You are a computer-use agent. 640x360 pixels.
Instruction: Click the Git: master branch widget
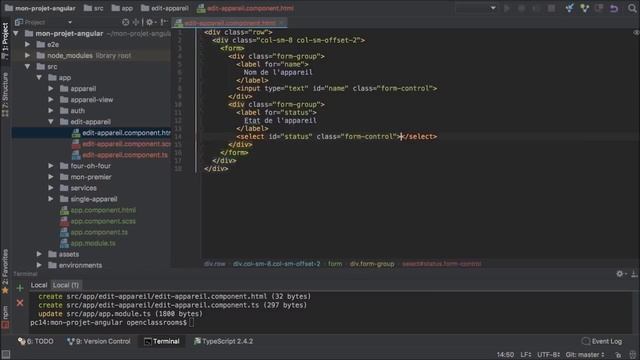coord(585,355)
